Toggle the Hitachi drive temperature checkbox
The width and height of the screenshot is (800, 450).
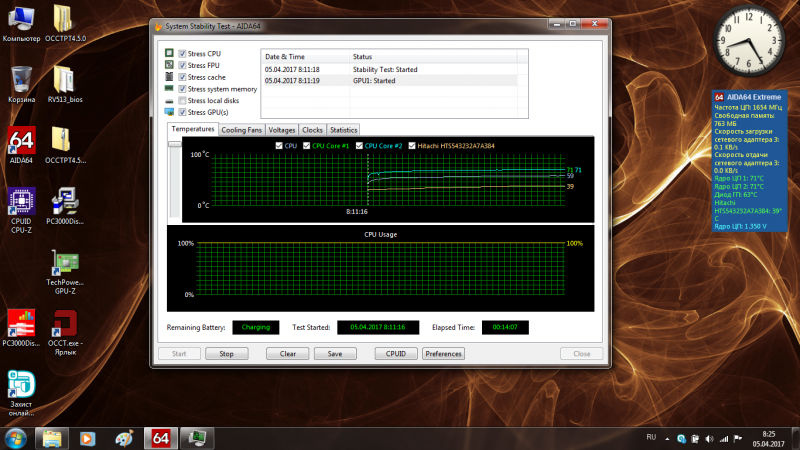(x=412, y=146)
